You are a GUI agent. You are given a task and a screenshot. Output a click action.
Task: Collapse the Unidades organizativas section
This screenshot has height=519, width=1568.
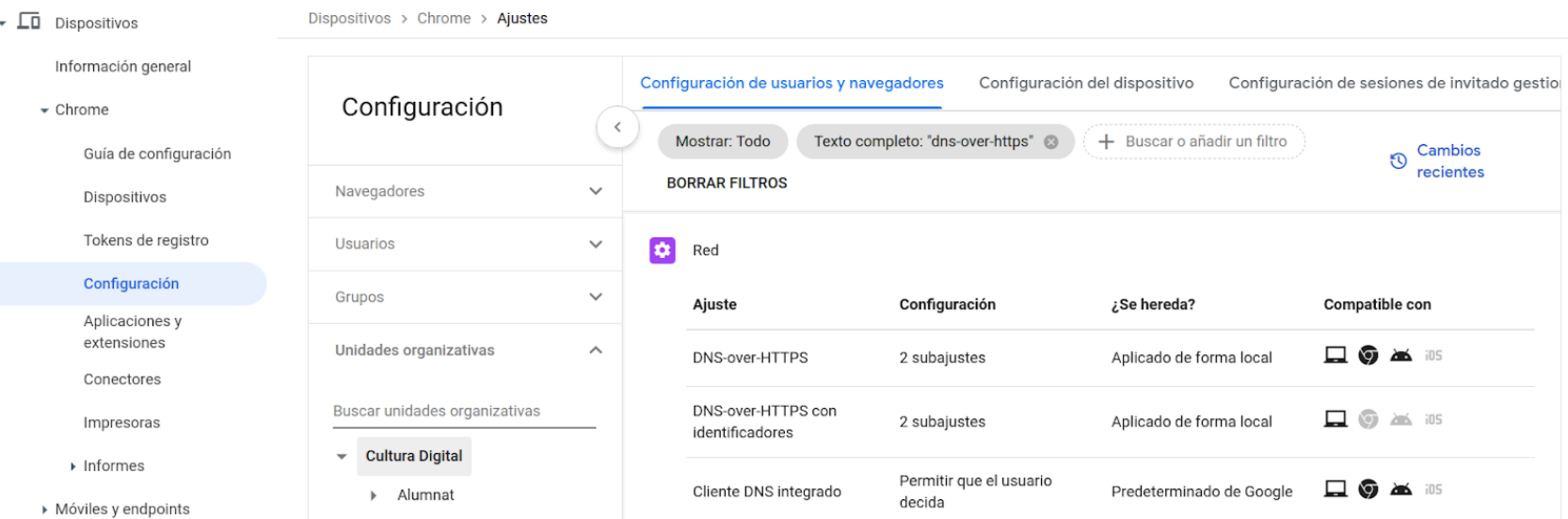coord(595,350)
